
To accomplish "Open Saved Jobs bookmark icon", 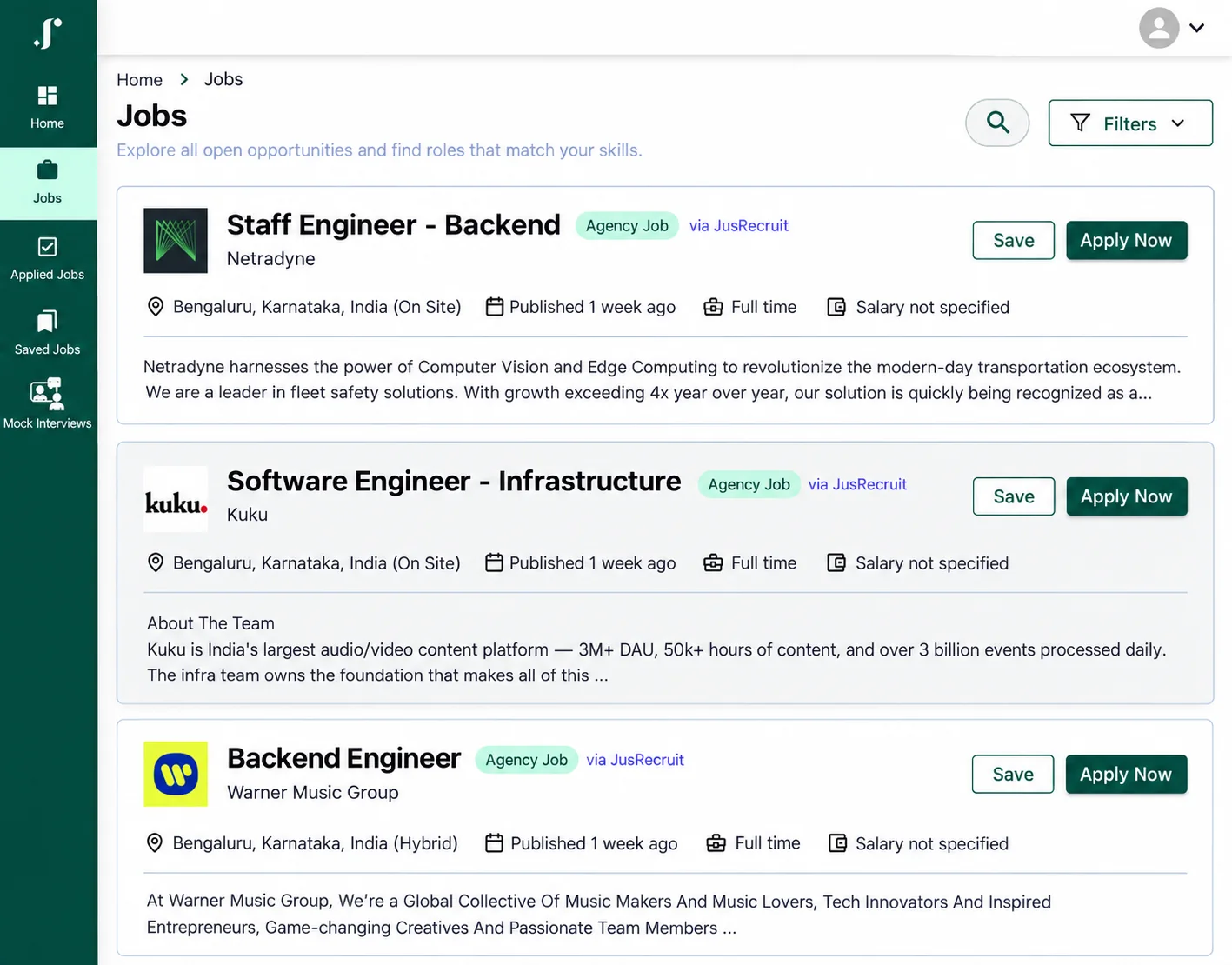I will pos(48,321).
